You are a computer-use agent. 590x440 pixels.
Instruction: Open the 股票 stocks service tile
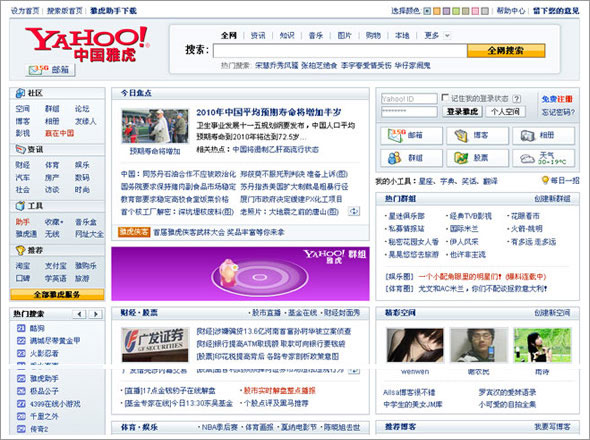coord(477,158)
